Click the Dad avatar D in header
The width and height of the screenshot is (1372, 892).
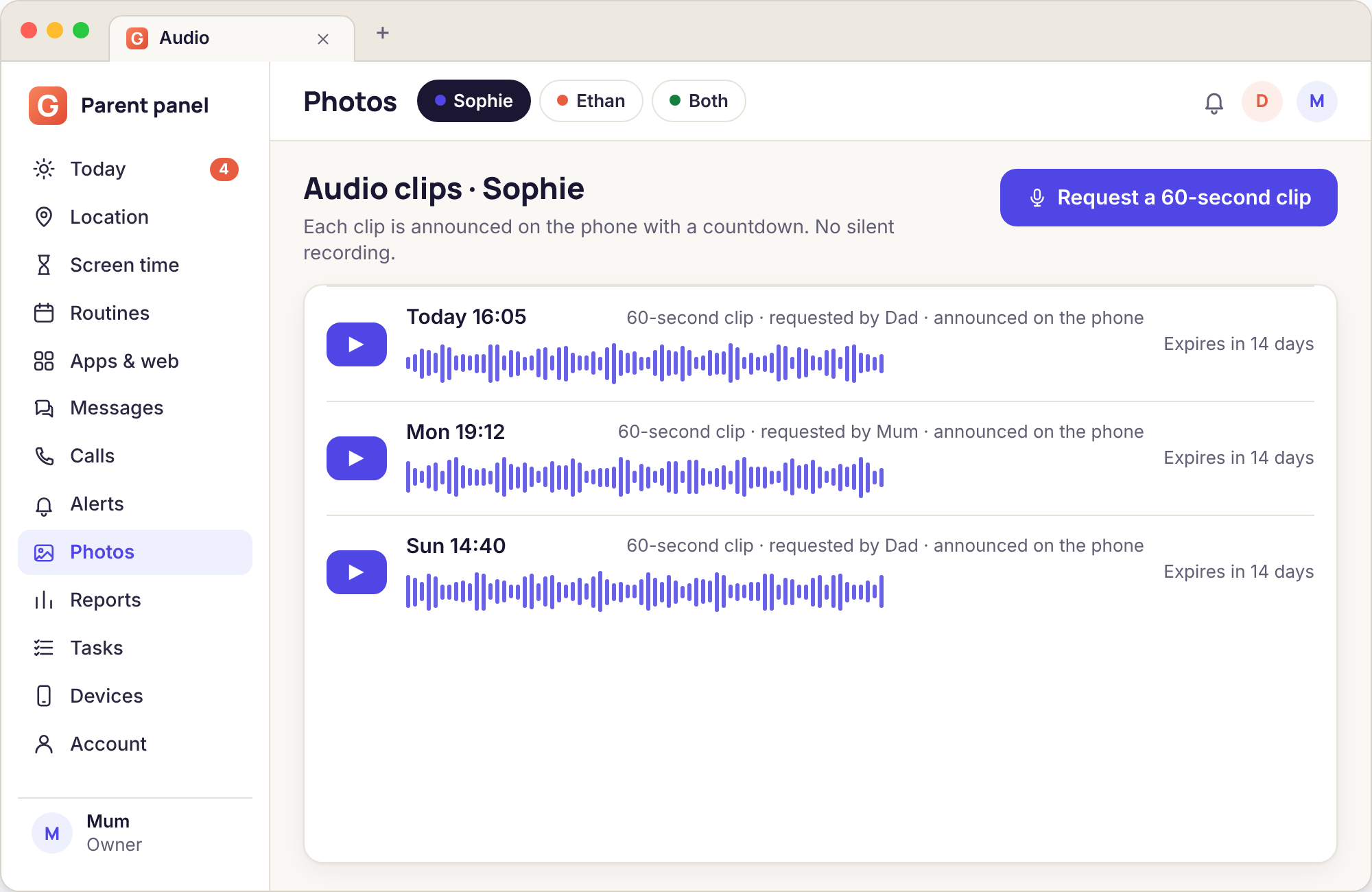pyautogui.click(x=1262, y=102)
